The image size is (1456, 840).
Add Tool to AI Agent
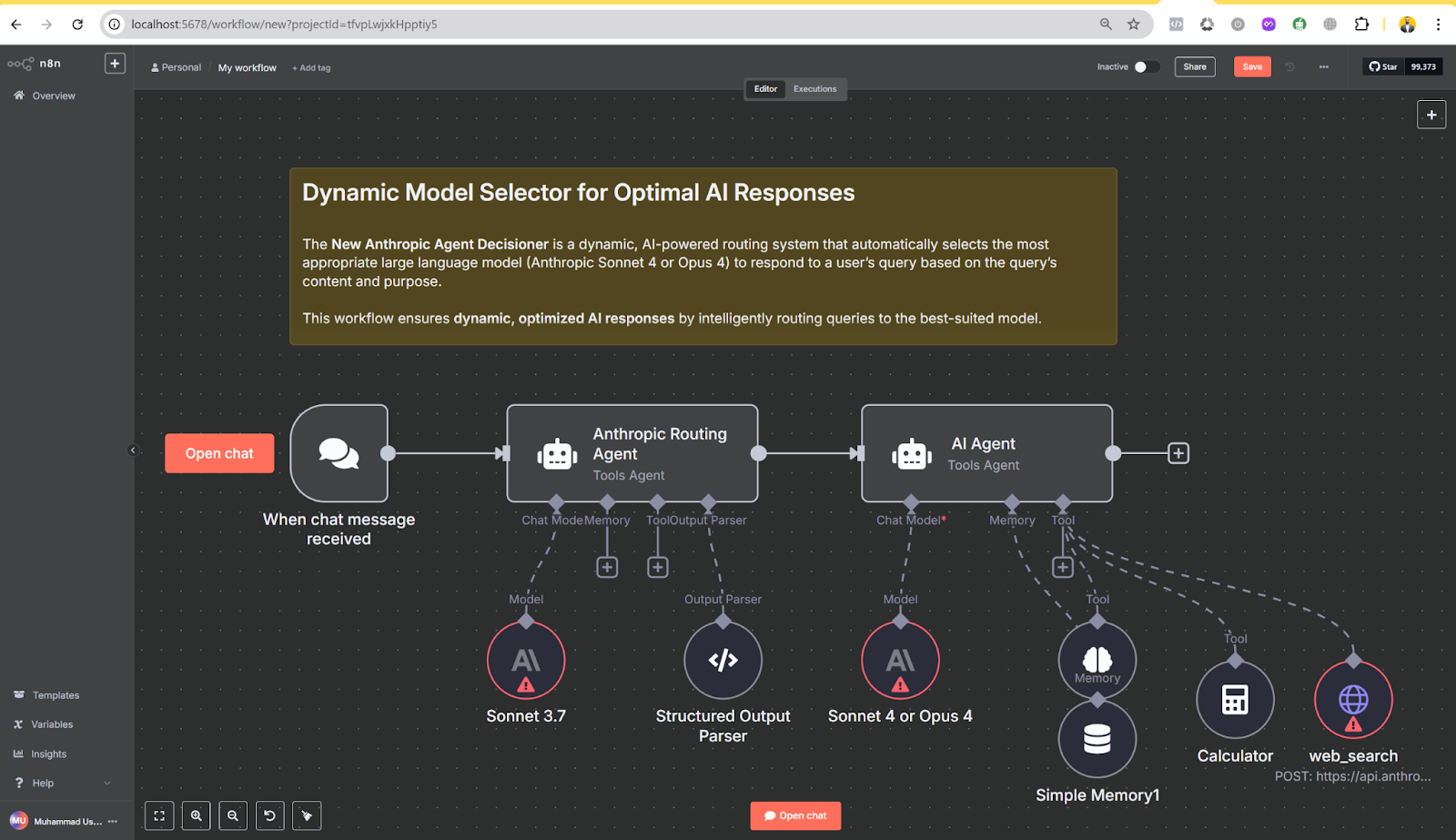pos(1063,567)
